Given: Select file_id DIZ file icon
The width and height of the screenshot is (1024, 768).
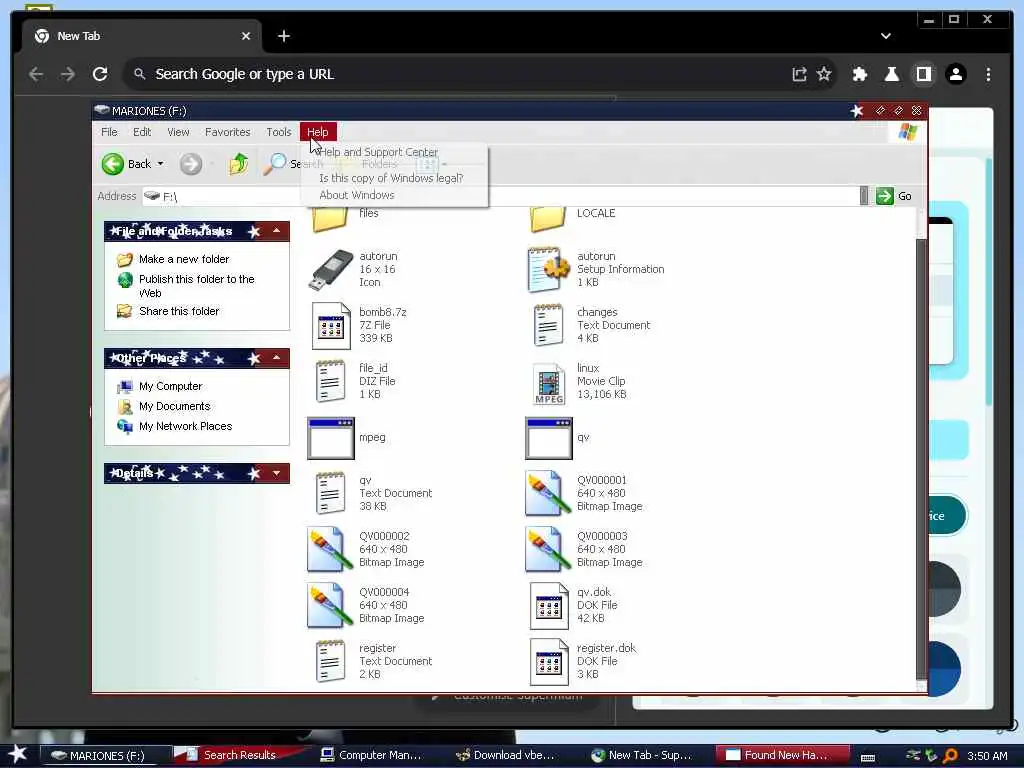Looking at the screenshot, I should coord(330,381).
